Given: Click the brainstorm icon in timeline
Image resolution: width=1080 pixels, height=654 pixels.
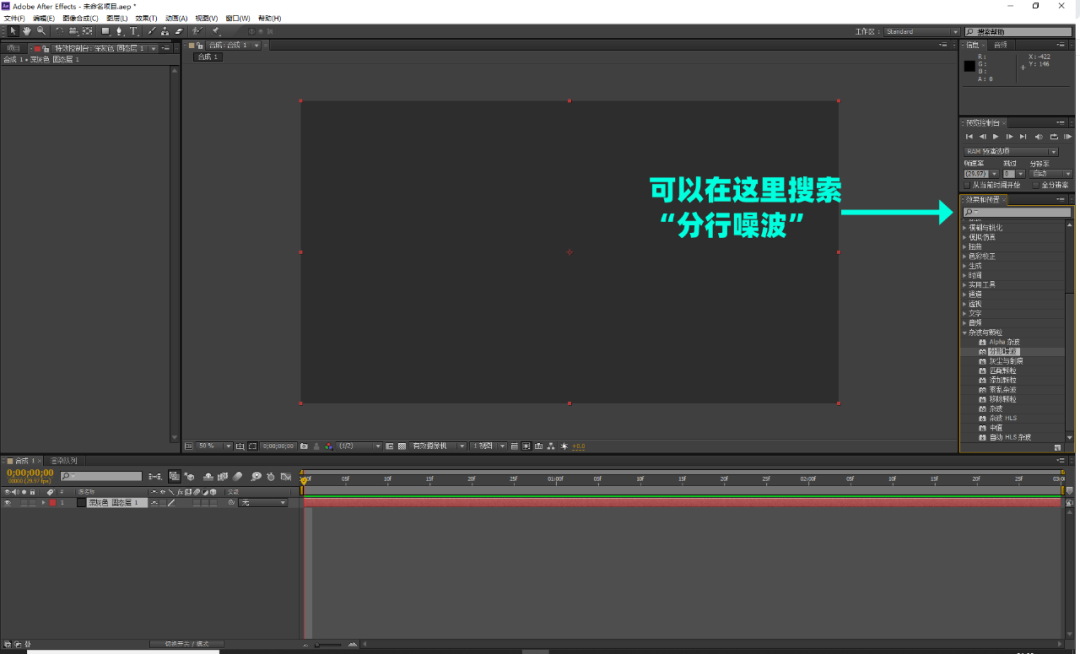Looking at the screenshot, I should (x=256, y=476).
